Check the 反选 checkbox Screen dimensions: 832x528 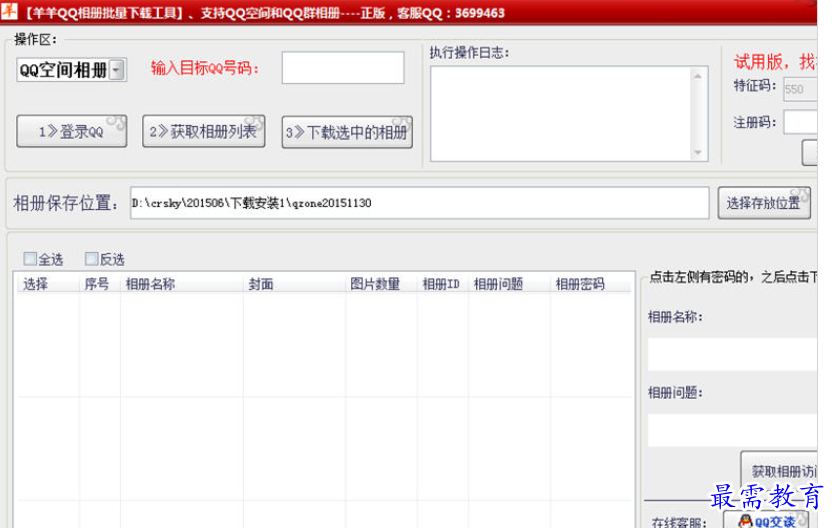coord(92,259)
